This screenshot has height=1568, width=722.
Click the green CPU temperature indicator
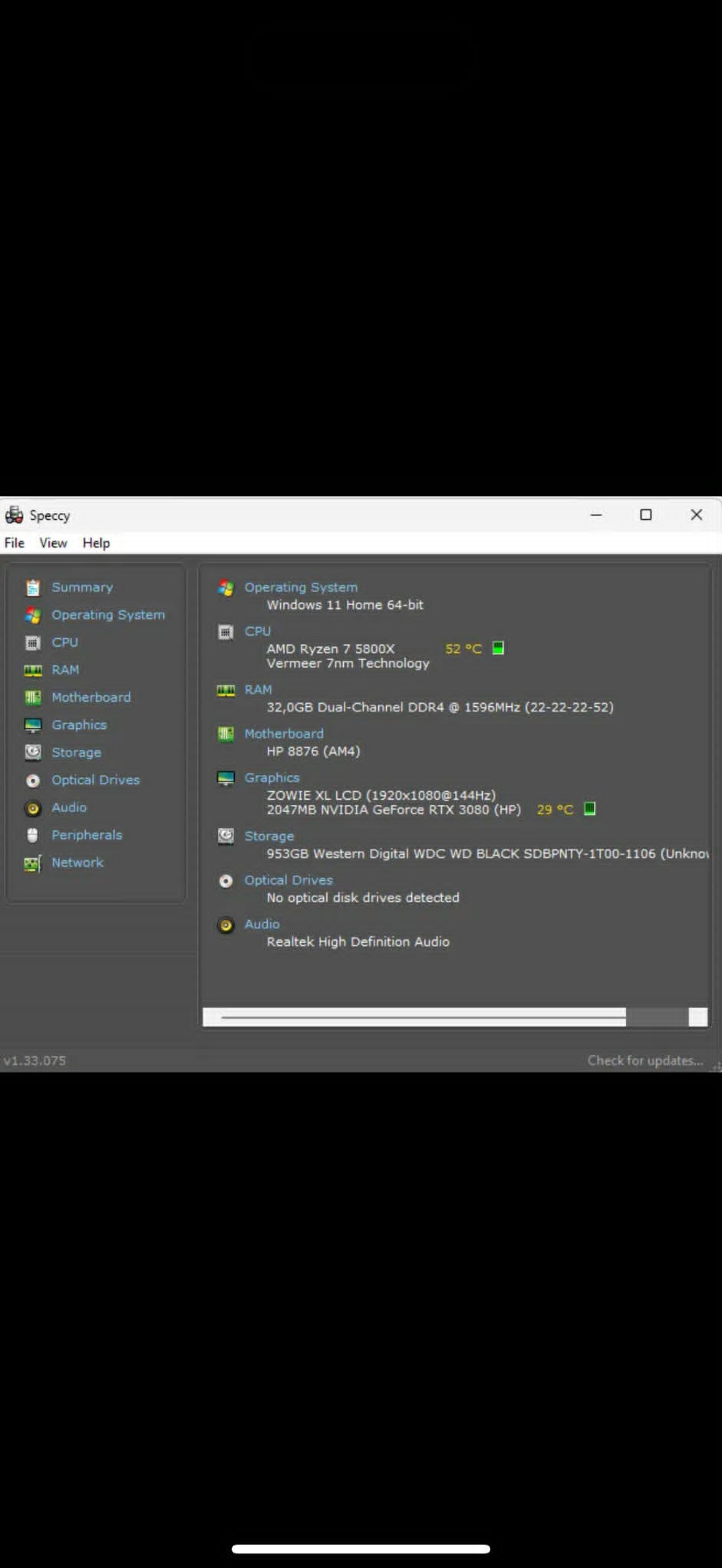498,648
